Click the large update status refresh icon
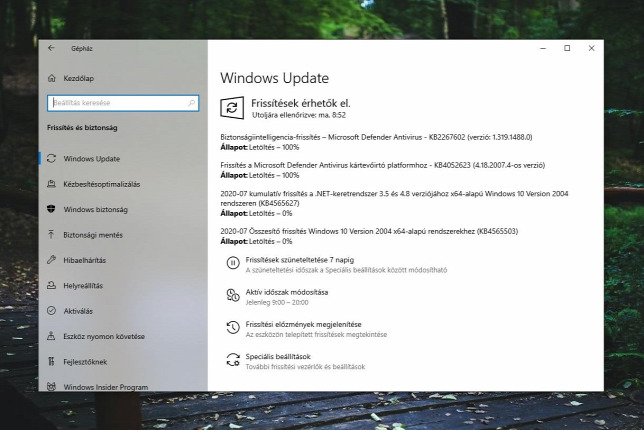This screenshot has height=430, width=644. click(x=232, y=108)
